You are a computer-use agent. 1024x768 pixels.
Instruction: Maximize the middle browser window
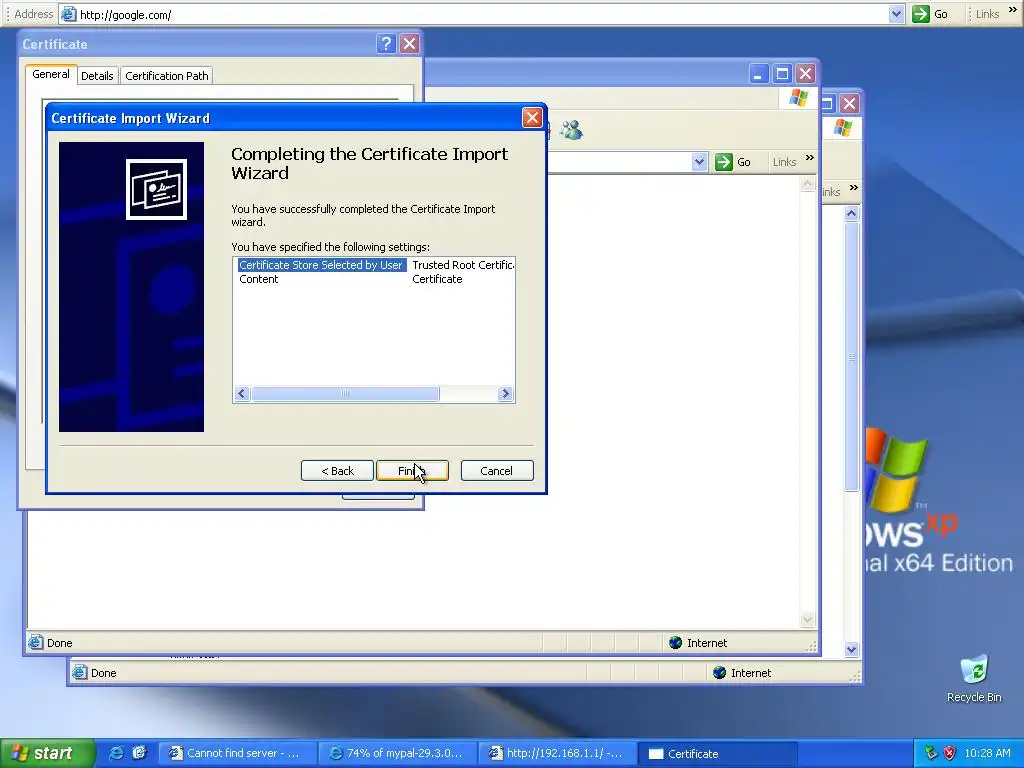(x=782, y=74)
